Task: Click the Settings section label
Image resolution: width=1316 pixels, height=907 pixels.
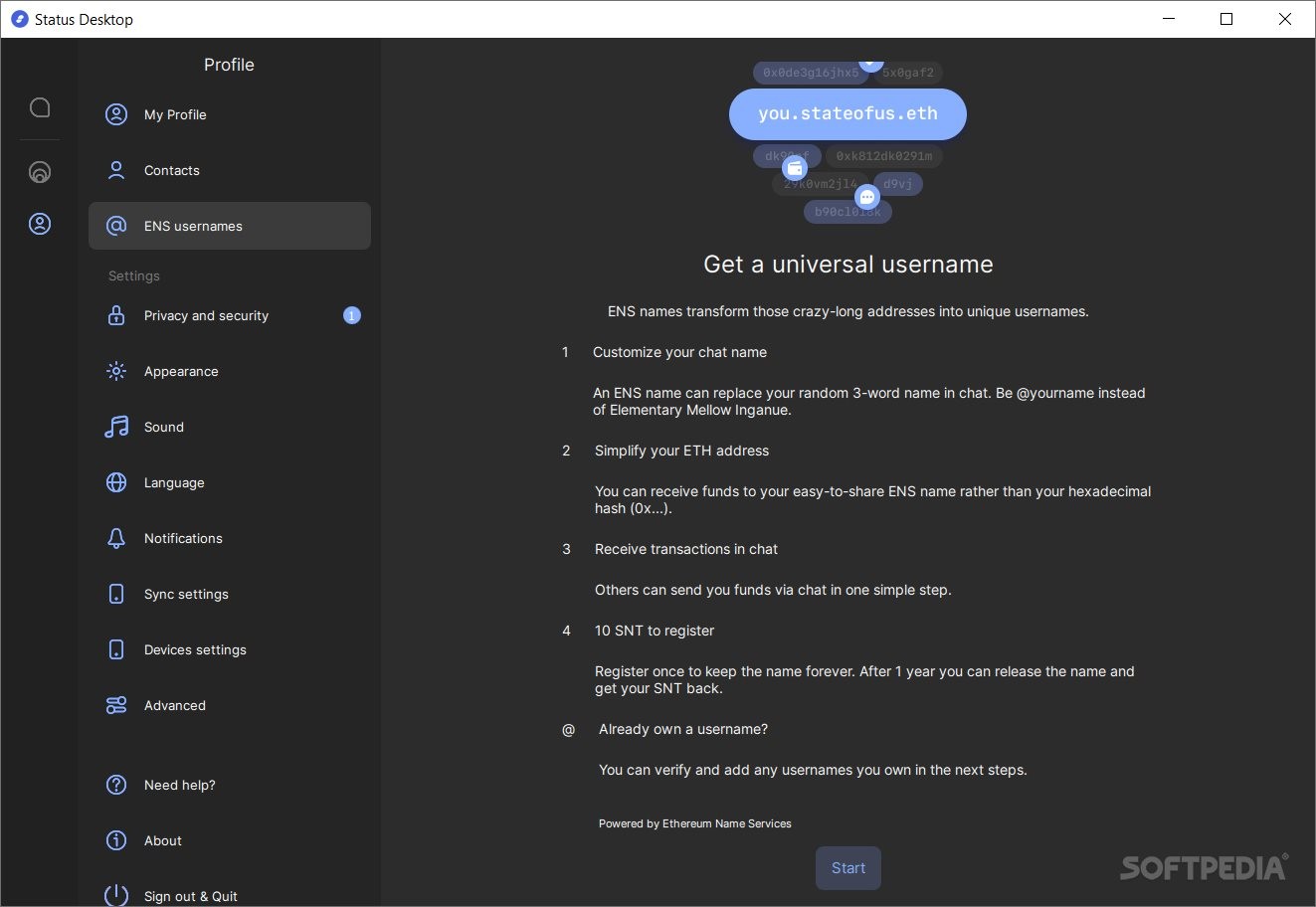Action: [x=134, y=275]
